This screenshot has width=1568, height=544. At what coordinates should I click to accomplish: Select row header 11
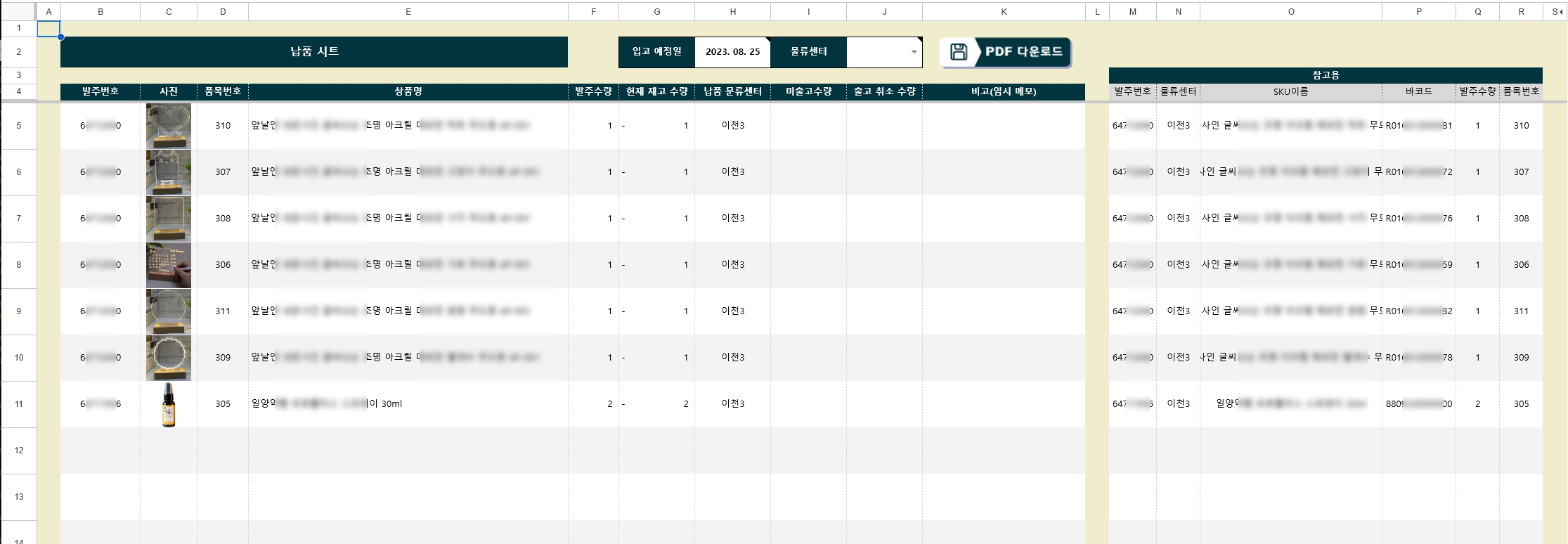18,404
